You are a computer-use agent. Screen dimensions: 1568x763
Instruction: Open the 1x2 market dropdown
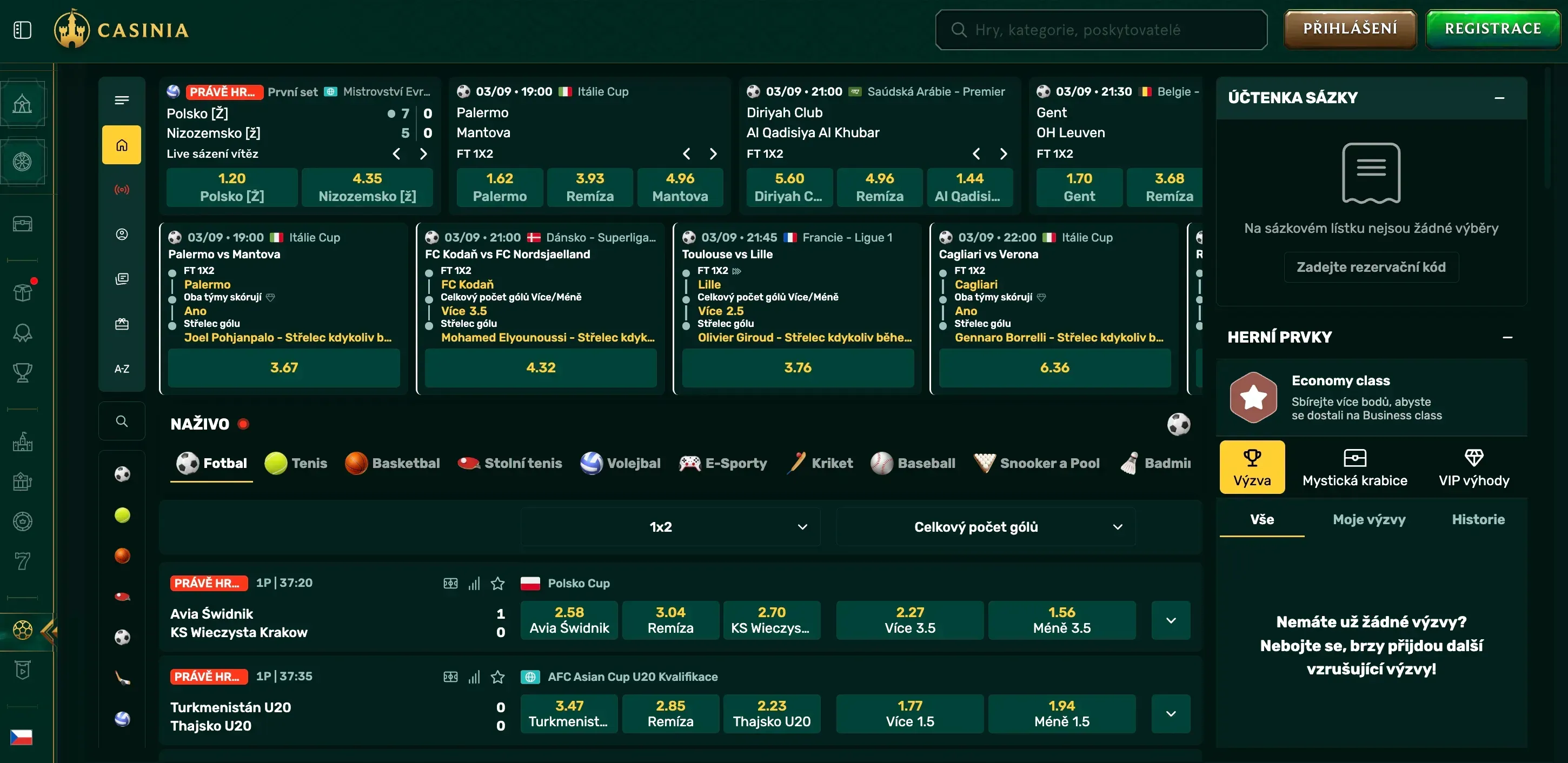pos(670,527)
